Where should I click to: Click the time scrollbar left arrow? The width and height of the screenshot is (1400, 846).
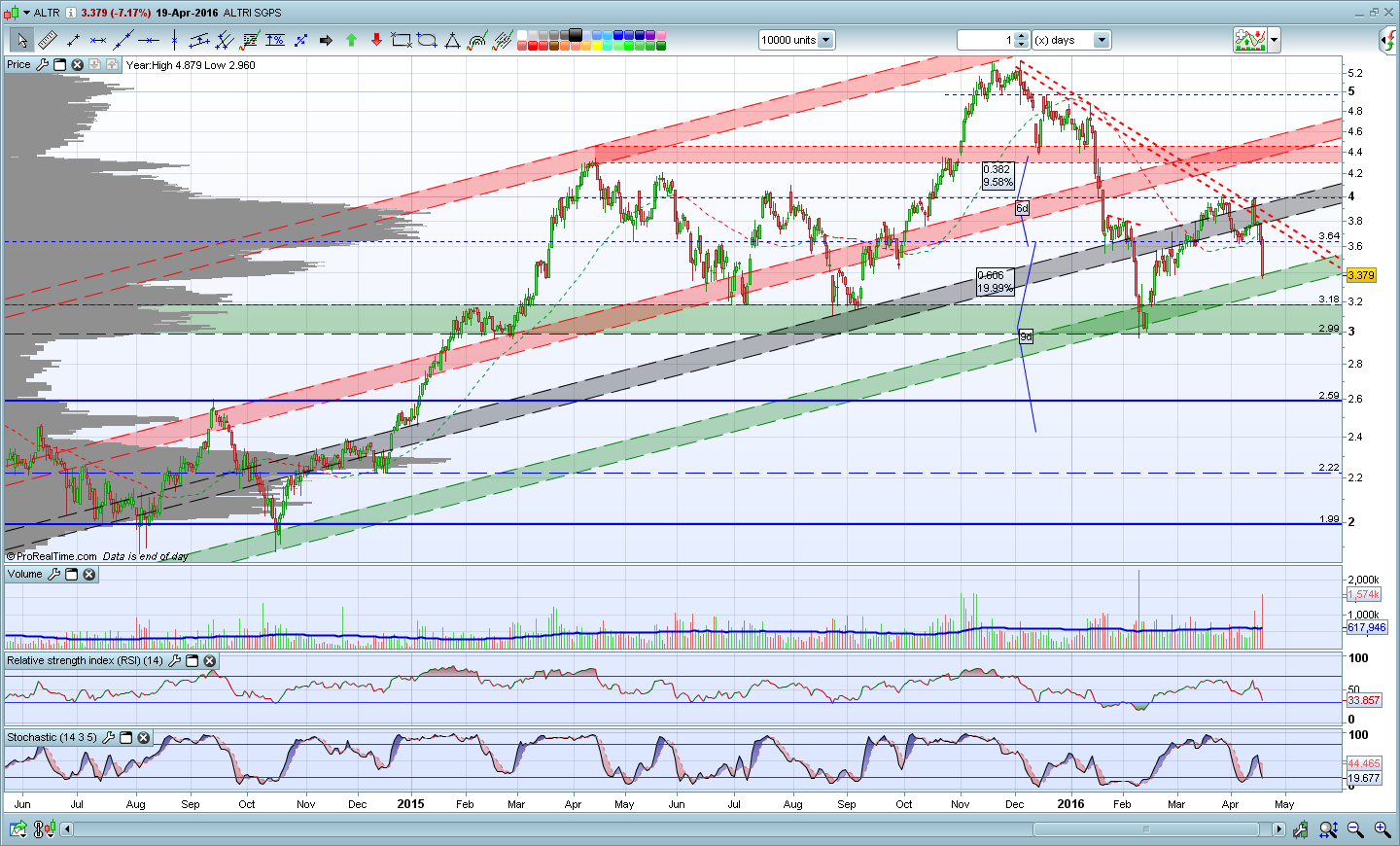point(67,829)
